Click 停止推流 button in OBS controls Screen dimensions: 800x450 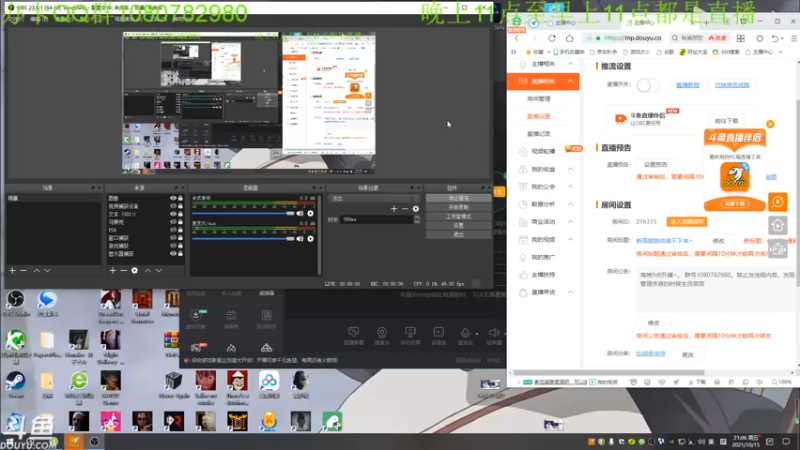tap(458, 198)
